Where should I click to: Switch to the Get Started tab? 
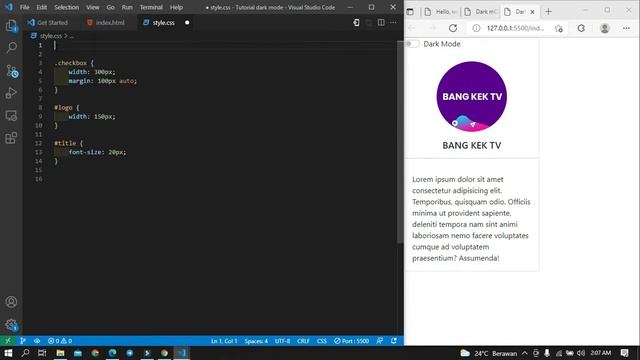point(52,23)
